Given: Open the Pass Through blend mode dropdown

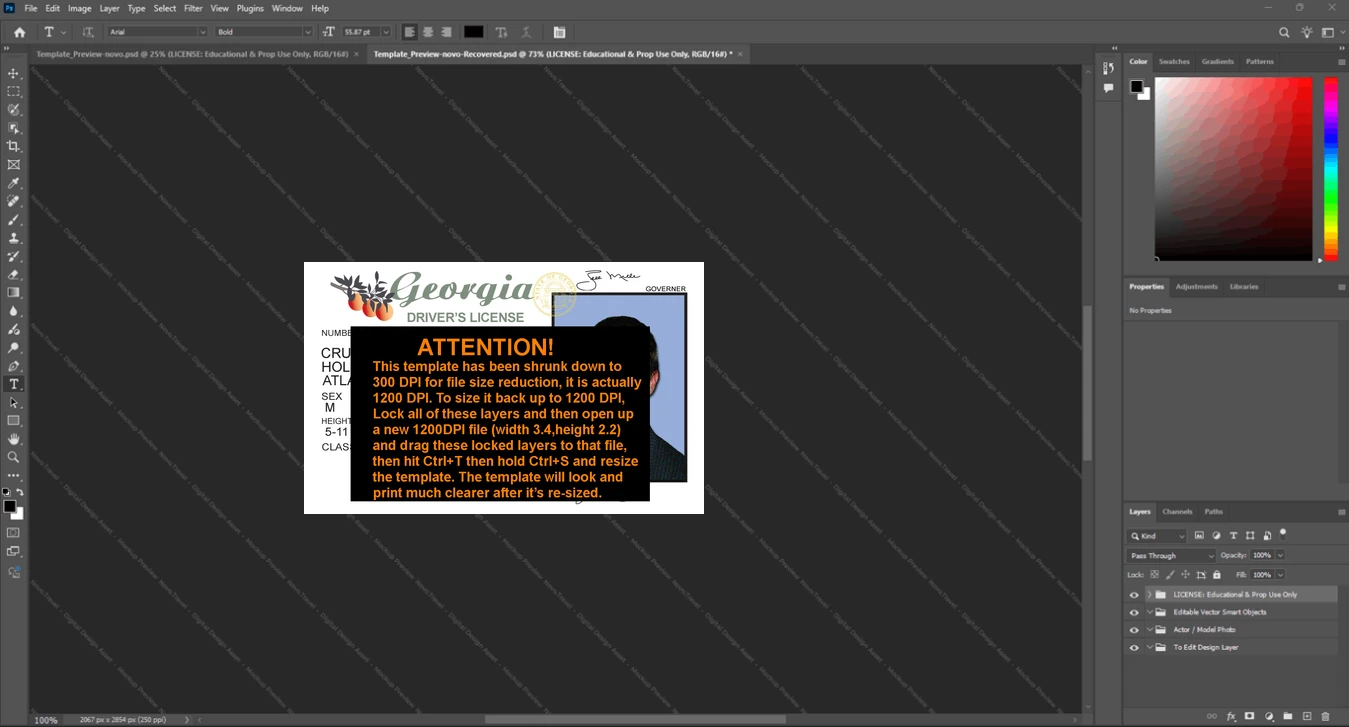Looking at the screenshot, I should pyautogui.click(x=1171, y=555).
